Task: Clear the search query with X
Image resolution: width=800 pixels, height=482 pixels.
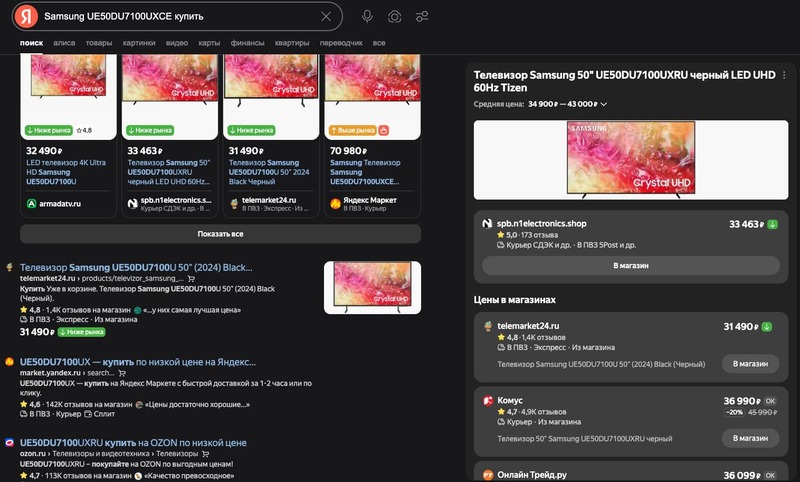Action: tap(326, 16)
